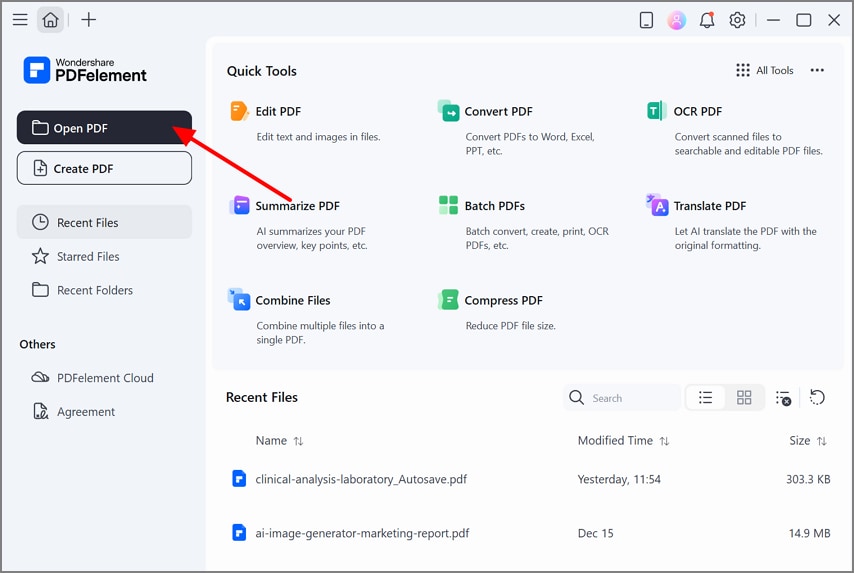
Task: Open the notifications bell icon
Action: [x=707, y=20]
